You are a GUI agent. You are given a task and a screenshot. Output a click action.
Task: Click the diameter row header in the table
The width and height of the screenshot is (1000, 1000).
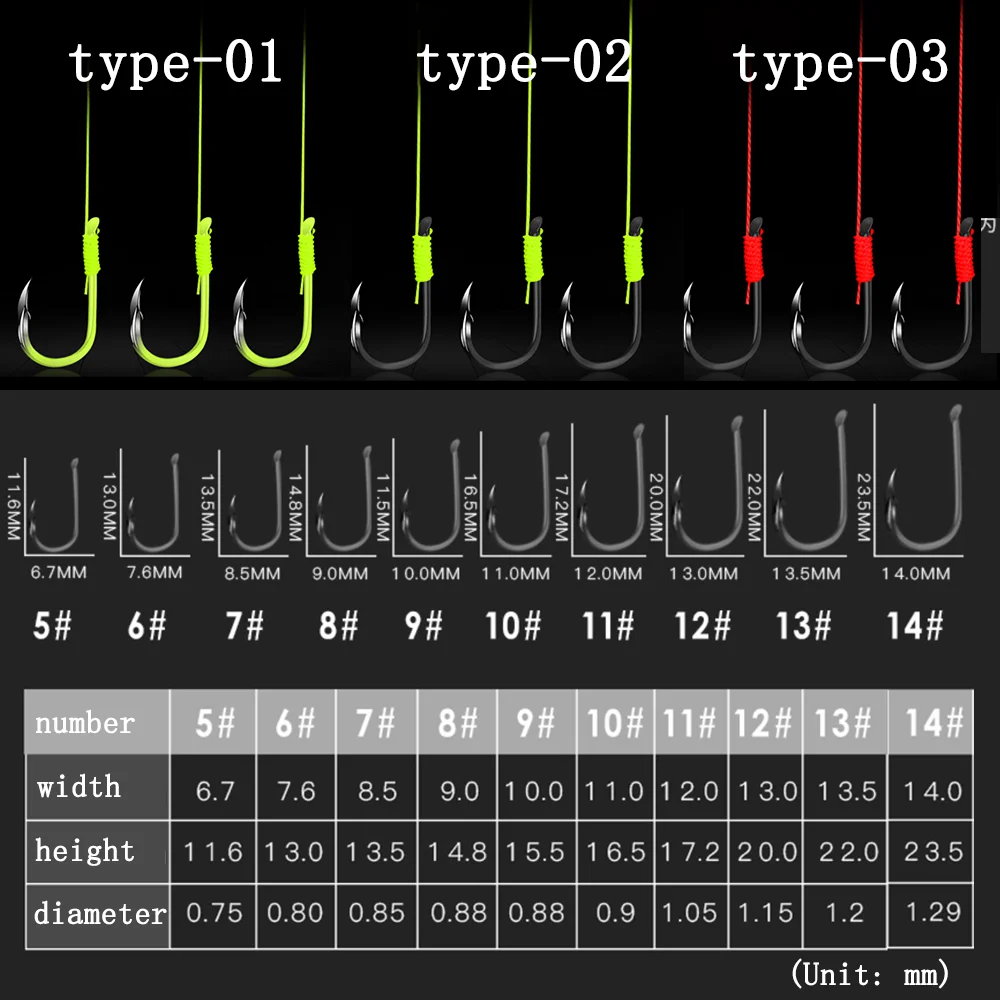98,915
